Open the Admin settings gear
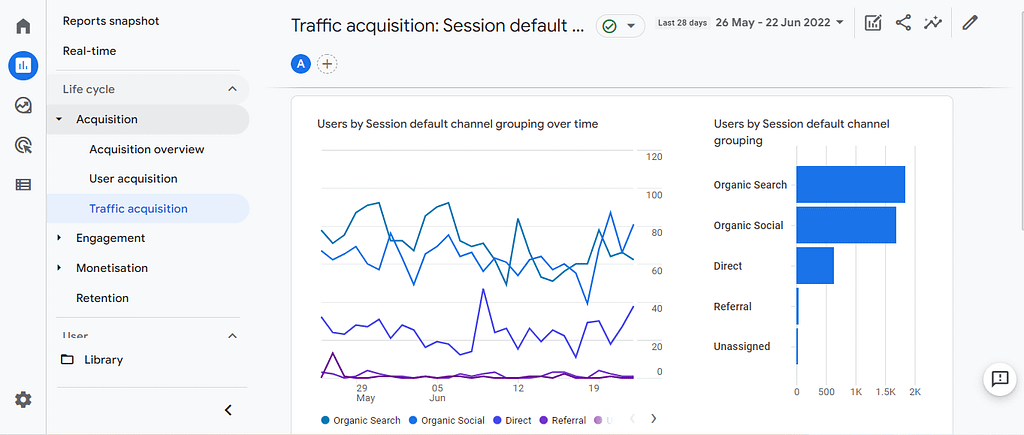This screenshot has width=1024, height=435. [x=23, y=400]
